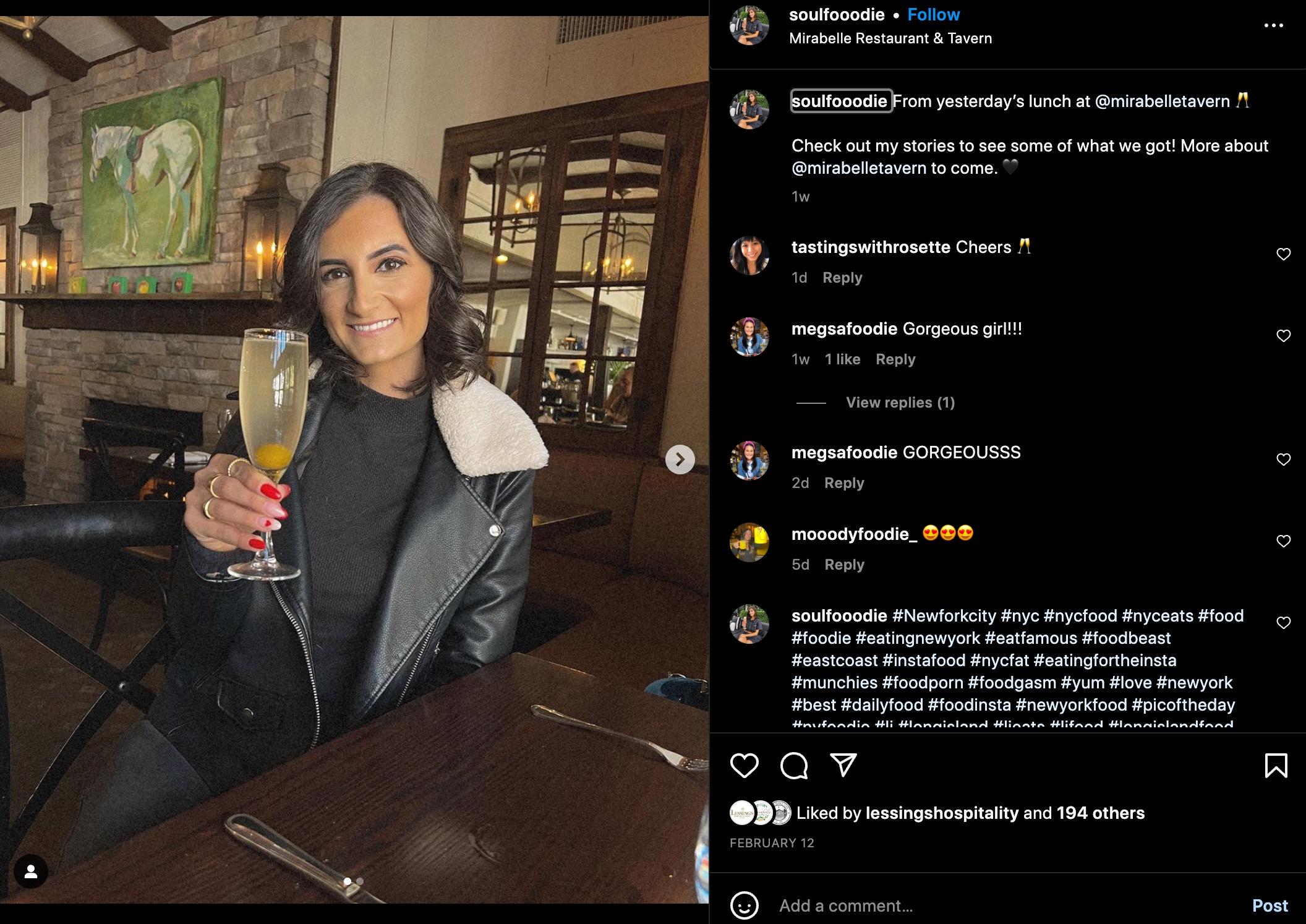Reply to megsafoodie's GORGEOUSSS comment
1306x924 pixels.
click(x=844, y=483)
